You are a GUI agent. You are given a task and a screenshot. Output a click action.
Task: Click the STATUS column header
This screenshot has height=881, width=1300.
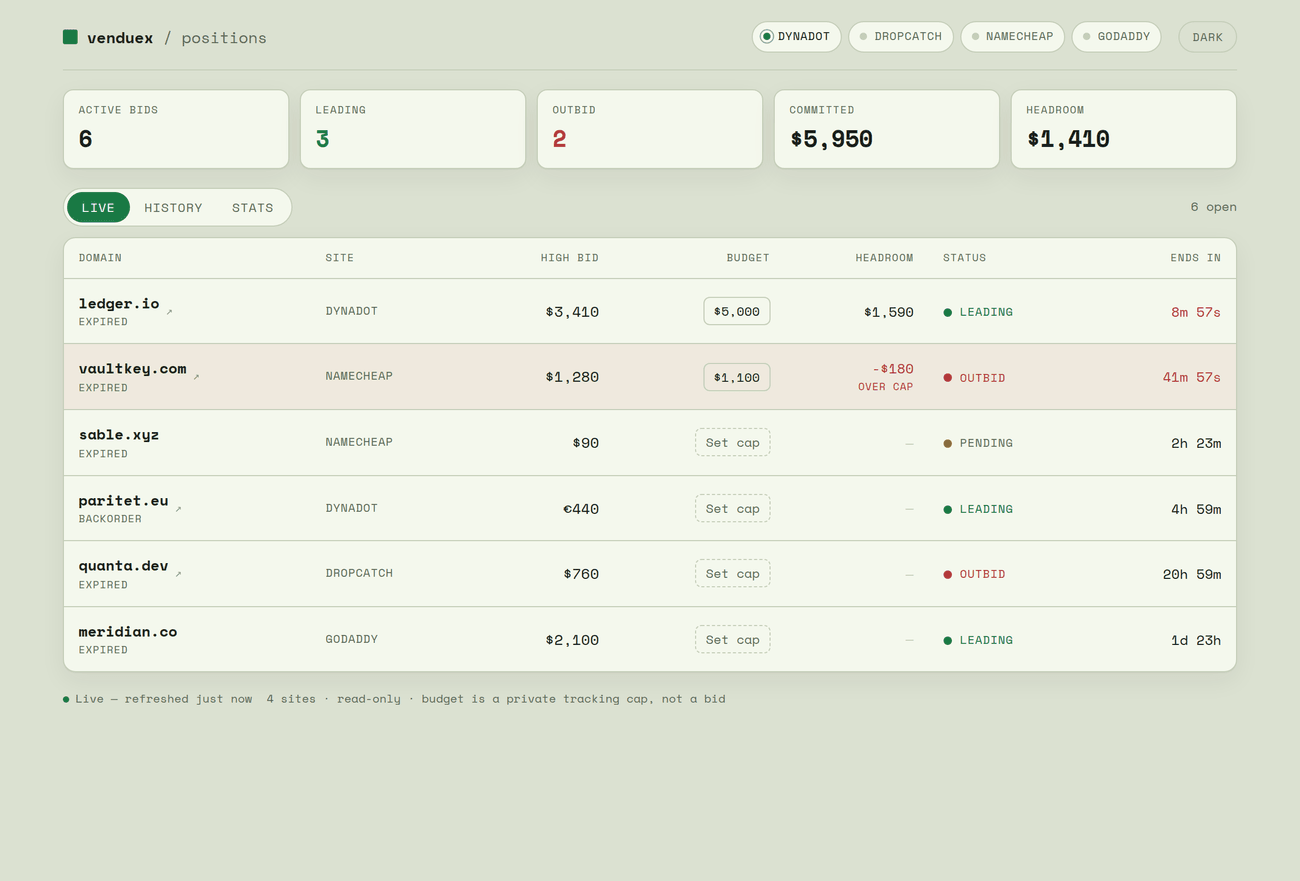964,258
